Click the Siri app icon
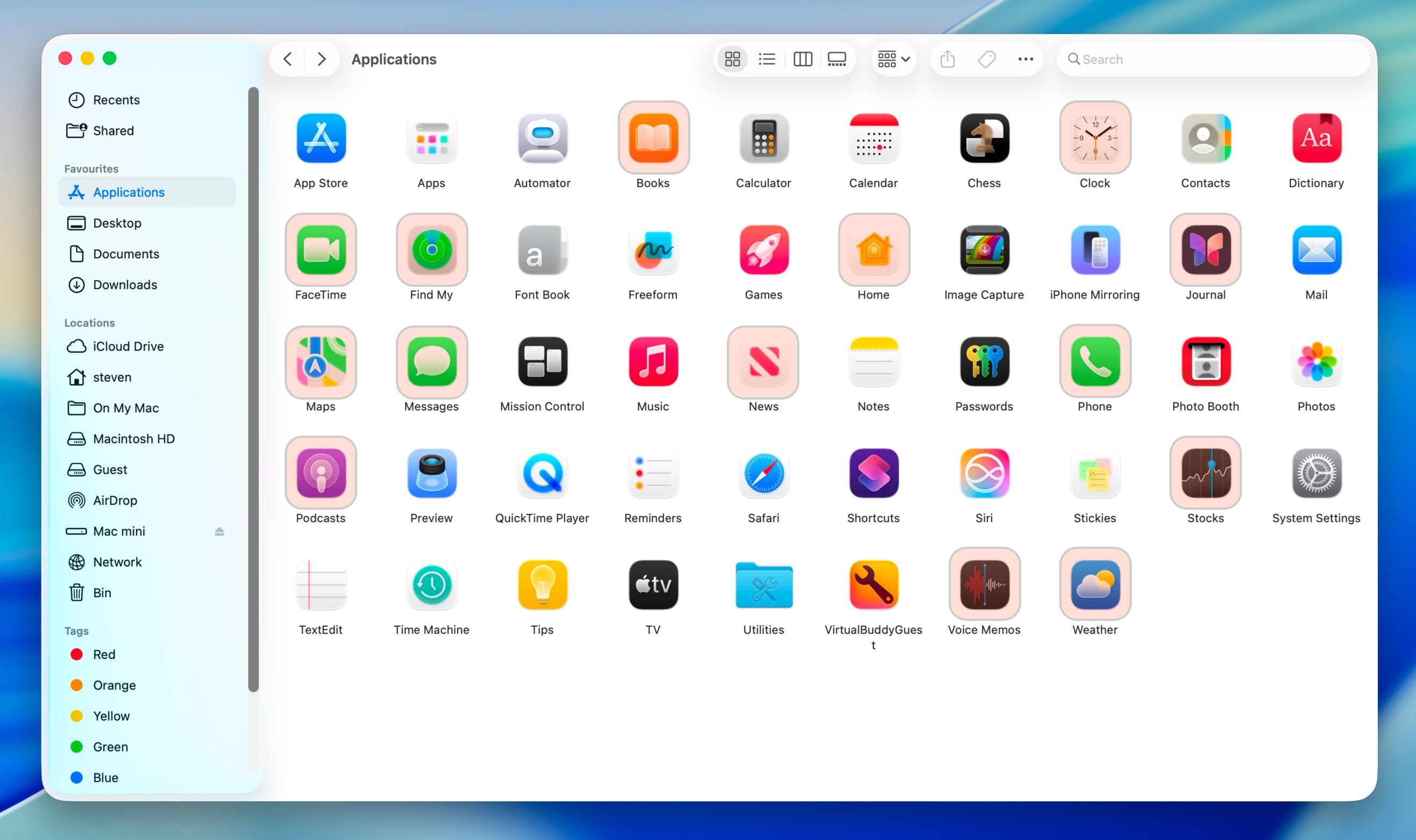The image size is (1416, 840). (984, 473)
